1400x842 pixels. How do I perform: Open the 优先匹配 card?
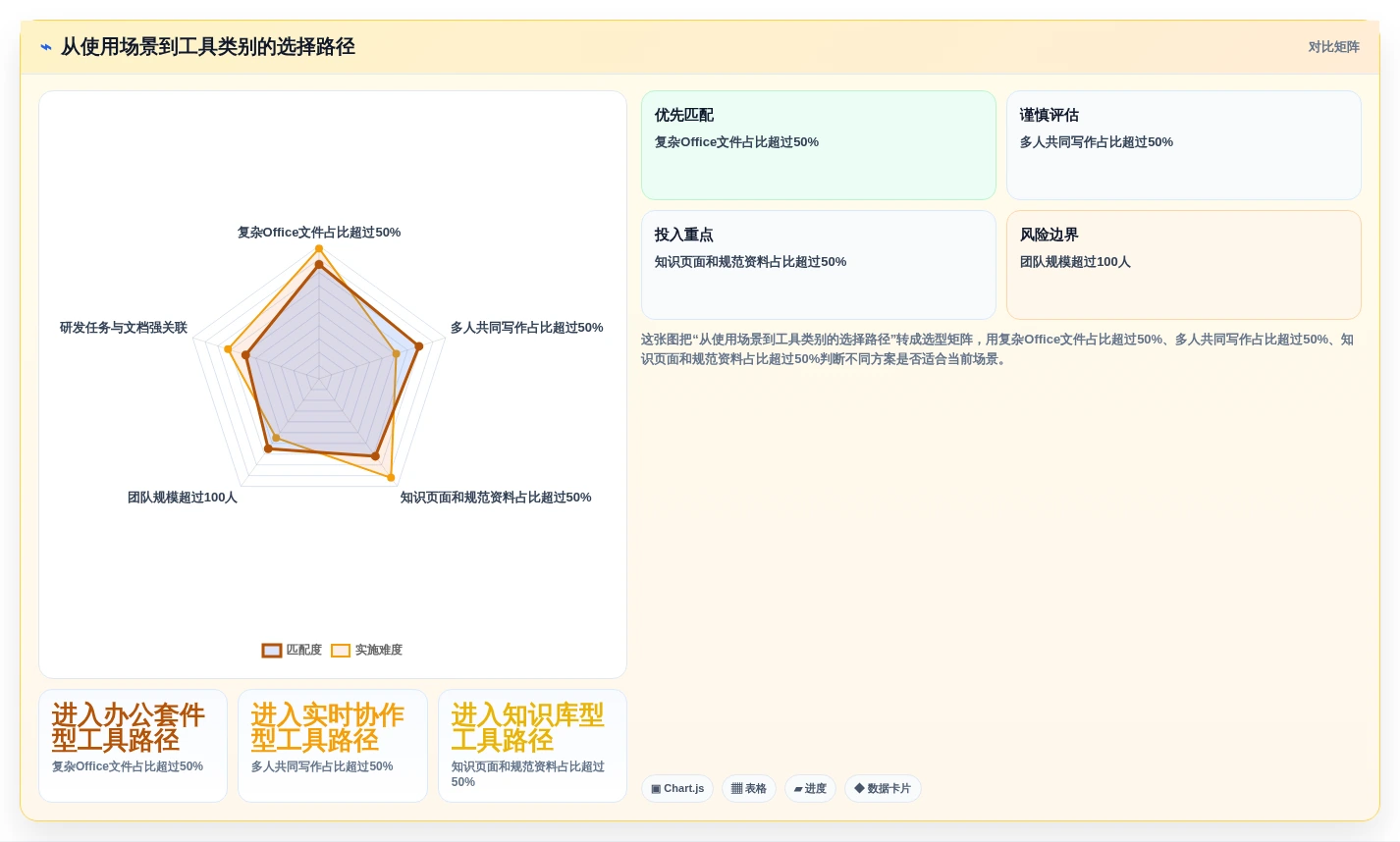pyautogui.click(x=819, y=145)
